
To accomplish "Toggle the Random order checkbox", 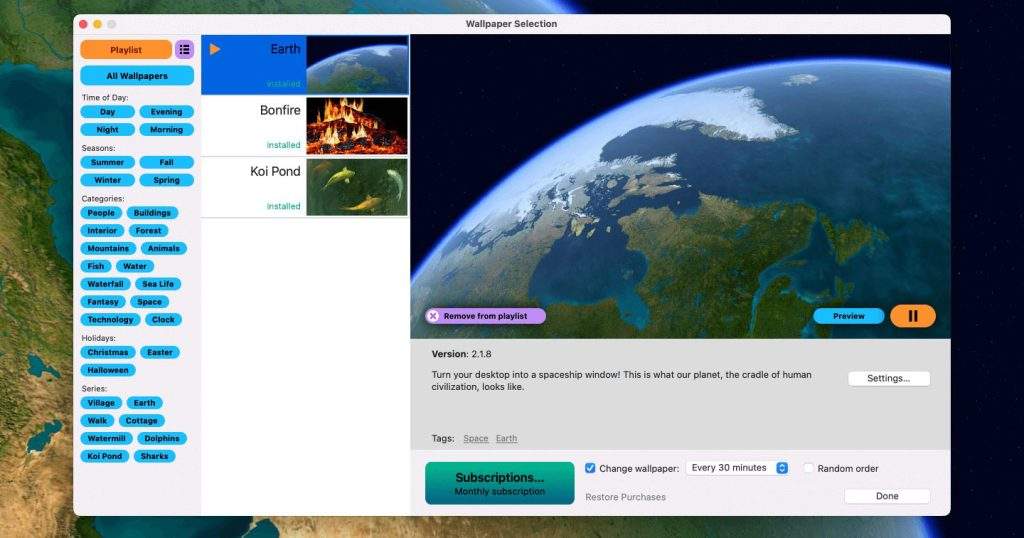I will pyautogui.click(x=808, y=468).
